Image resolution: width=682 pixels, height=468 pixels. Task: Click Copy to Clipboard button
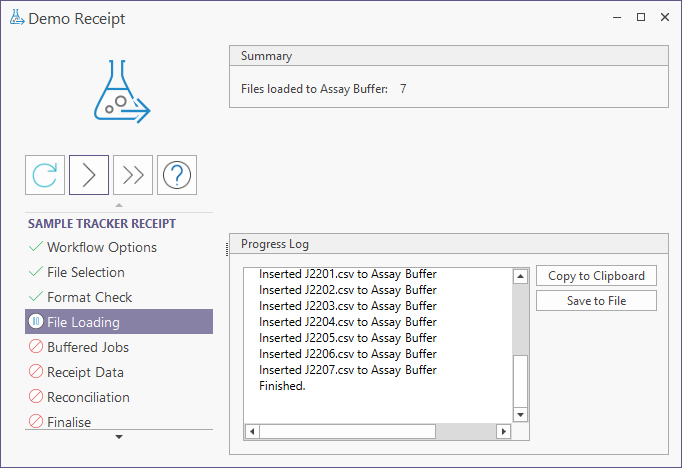coord(596,276)
